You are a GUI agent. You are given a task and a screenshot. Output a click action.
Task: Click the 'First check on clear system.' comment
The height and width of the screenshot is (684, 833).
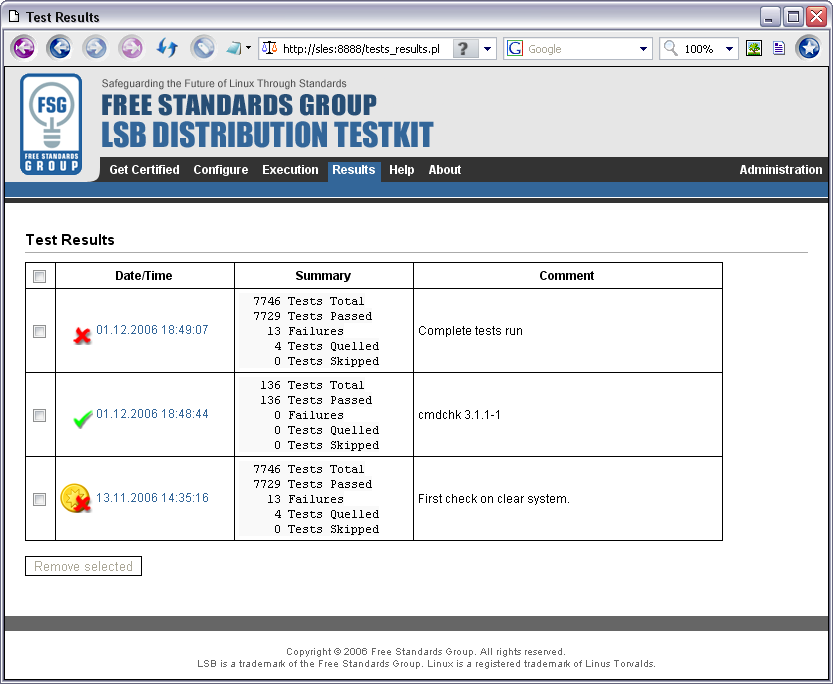pyautogui.click(x=494, y=499)
